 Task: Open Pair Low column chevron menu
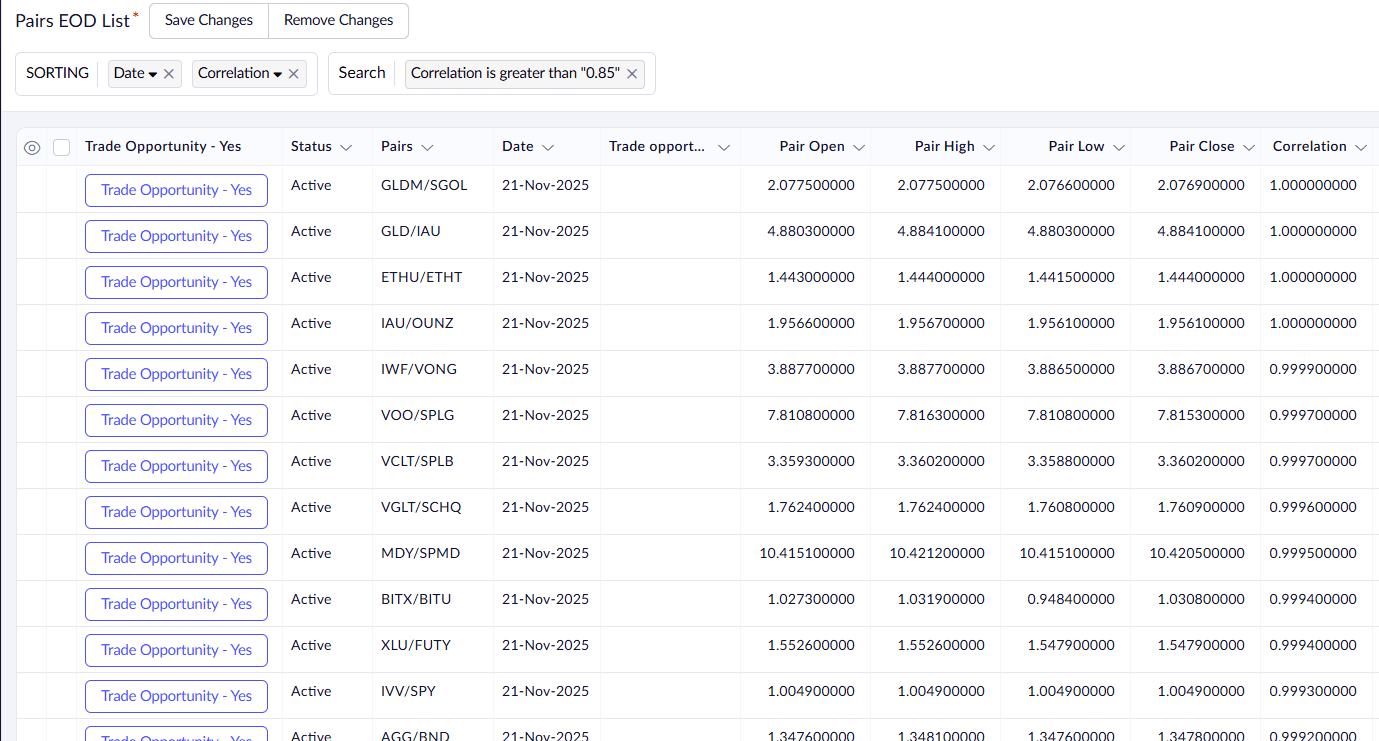pyautogui.click(x=1119, y=147)
